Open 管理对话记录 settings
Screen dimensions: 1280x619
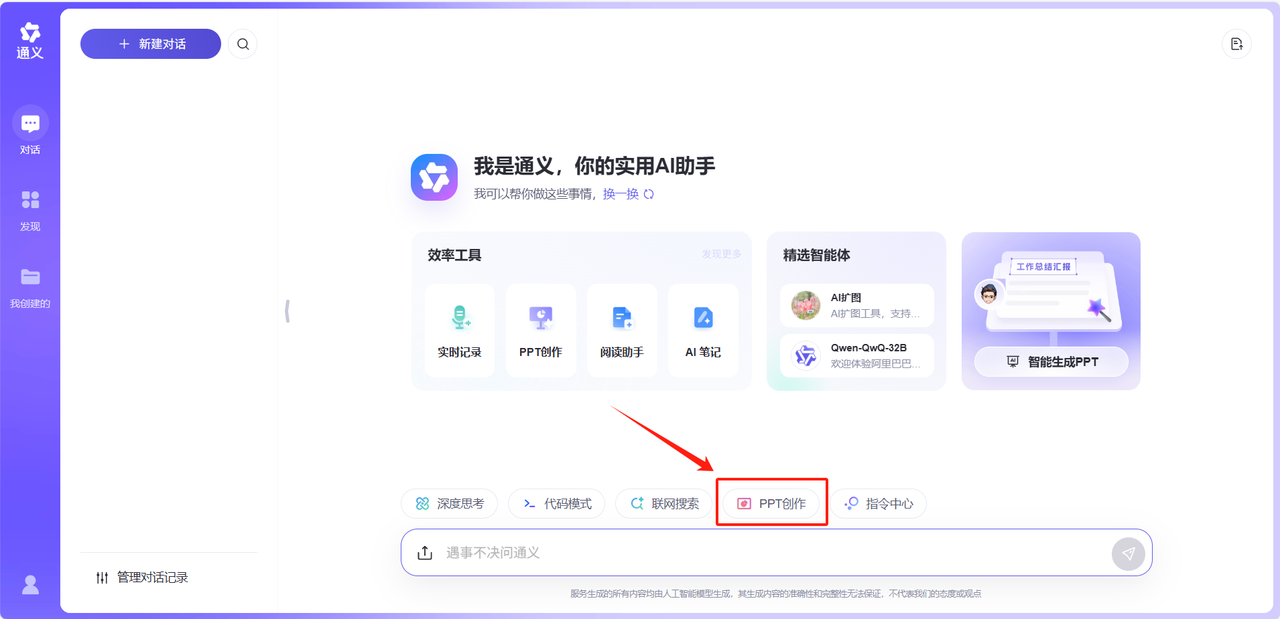pos(141,577)
